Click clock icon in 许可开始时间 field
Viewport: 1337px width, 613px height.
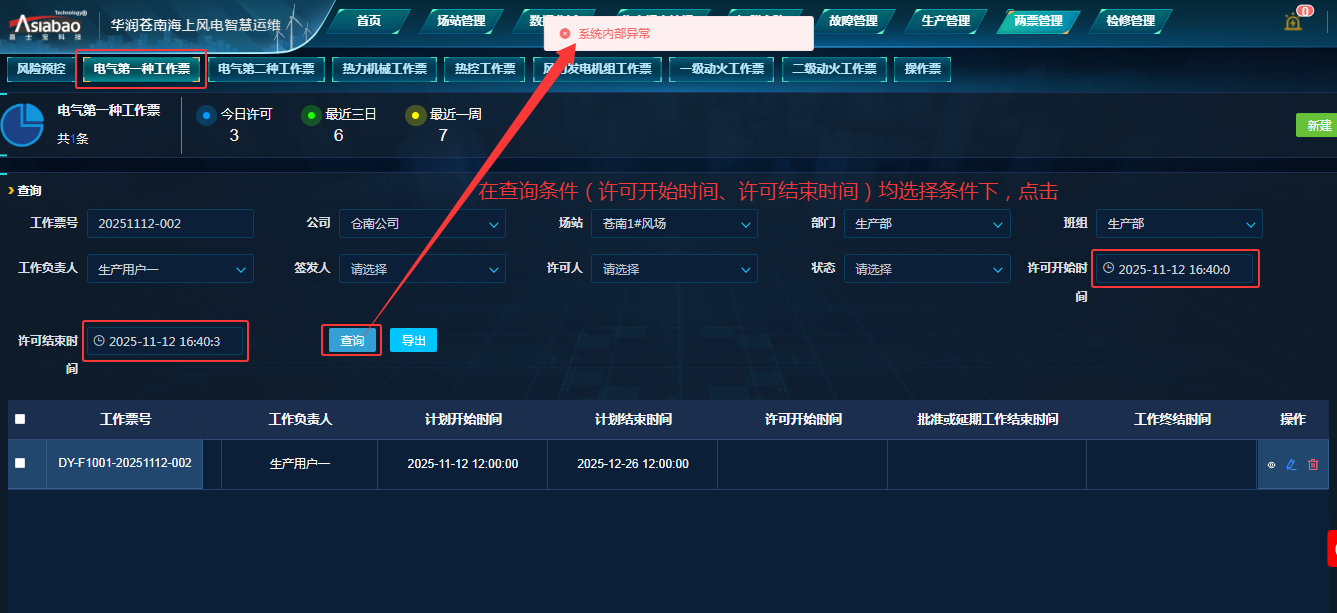pyautogui.click(x=1108, y=268)
